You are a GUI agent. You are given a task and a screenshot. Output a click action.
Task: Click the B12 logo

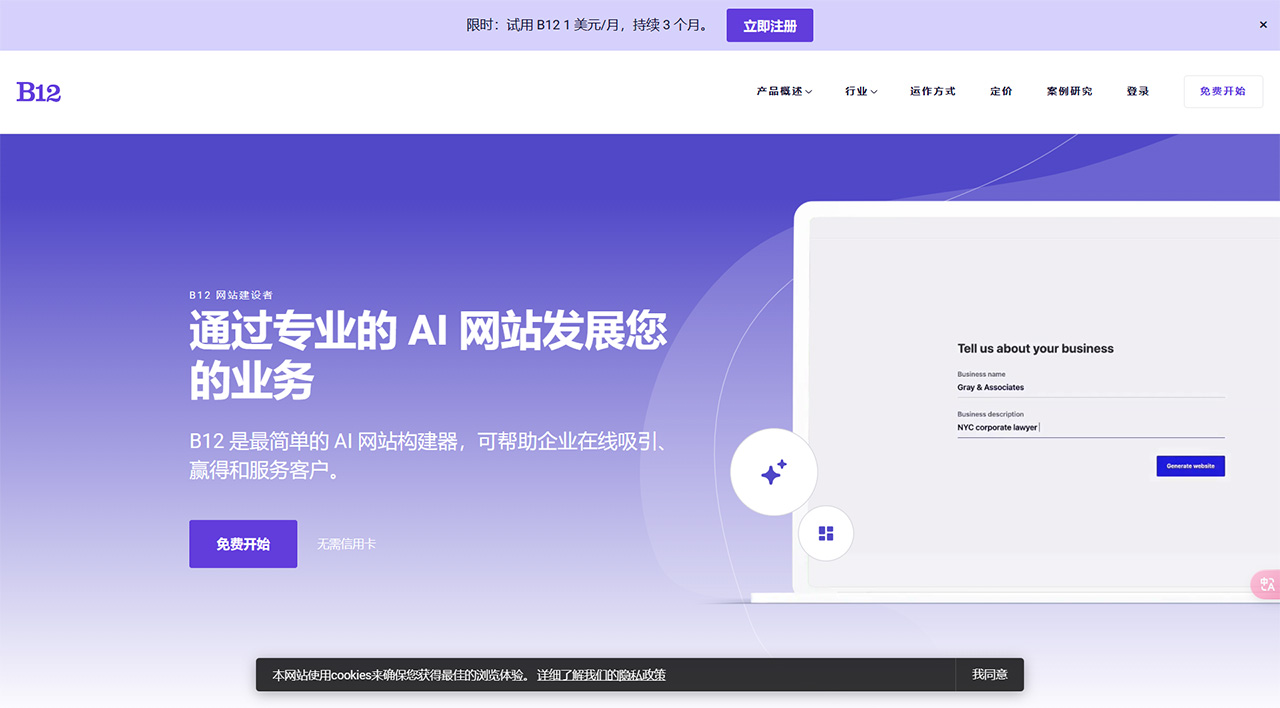38,91
